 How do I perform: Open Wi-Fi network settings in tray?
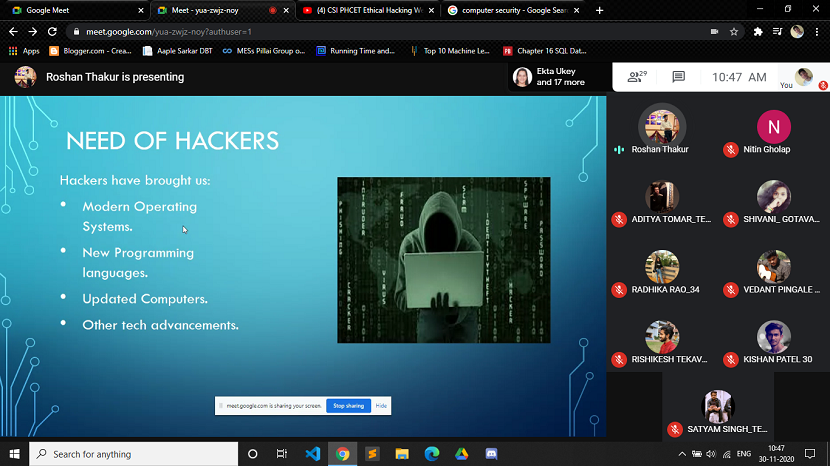pyautogui.click(x=727, y=454)
